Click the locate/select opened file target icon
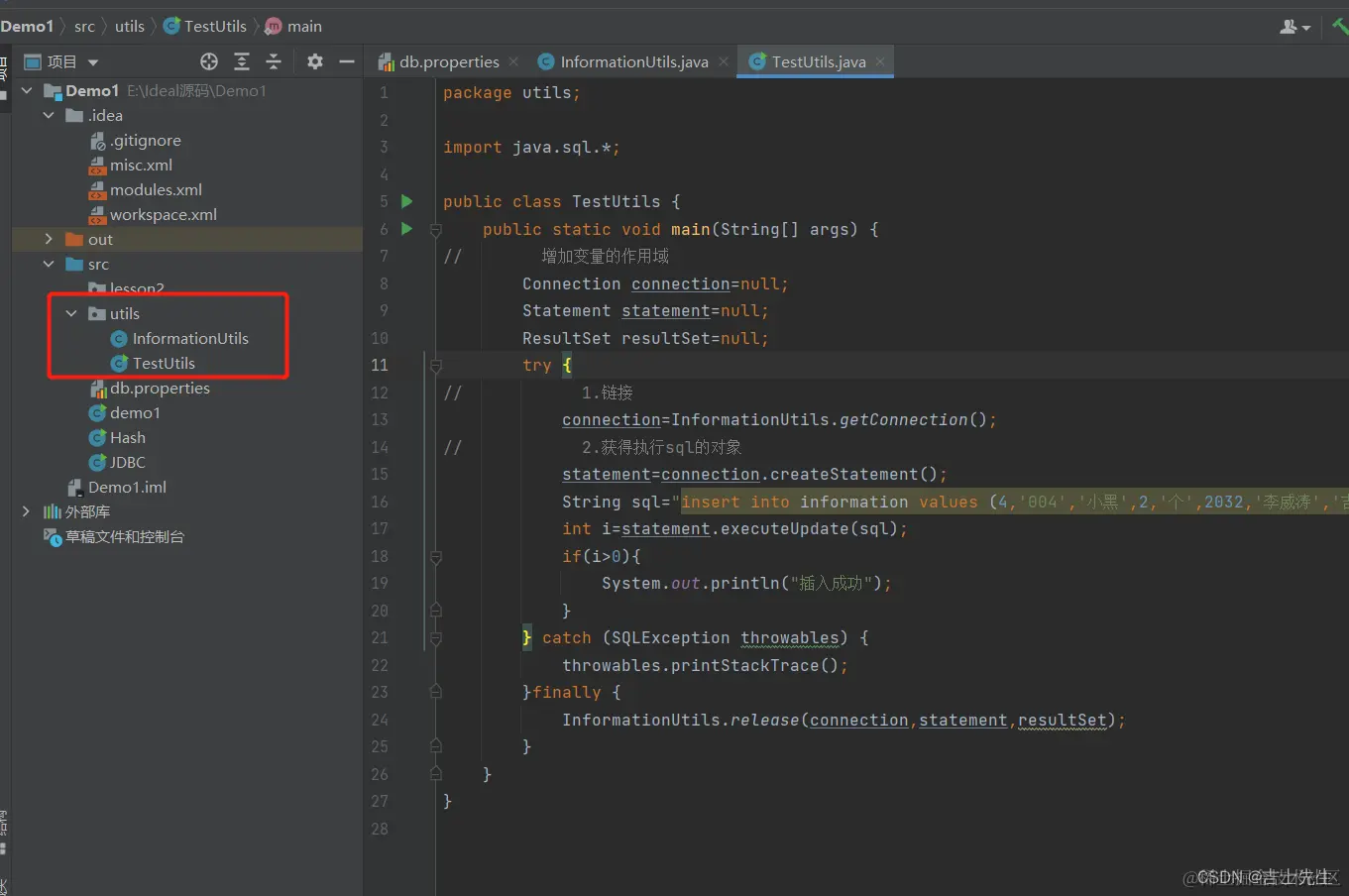1349x896 pixels. coord(209,61)
